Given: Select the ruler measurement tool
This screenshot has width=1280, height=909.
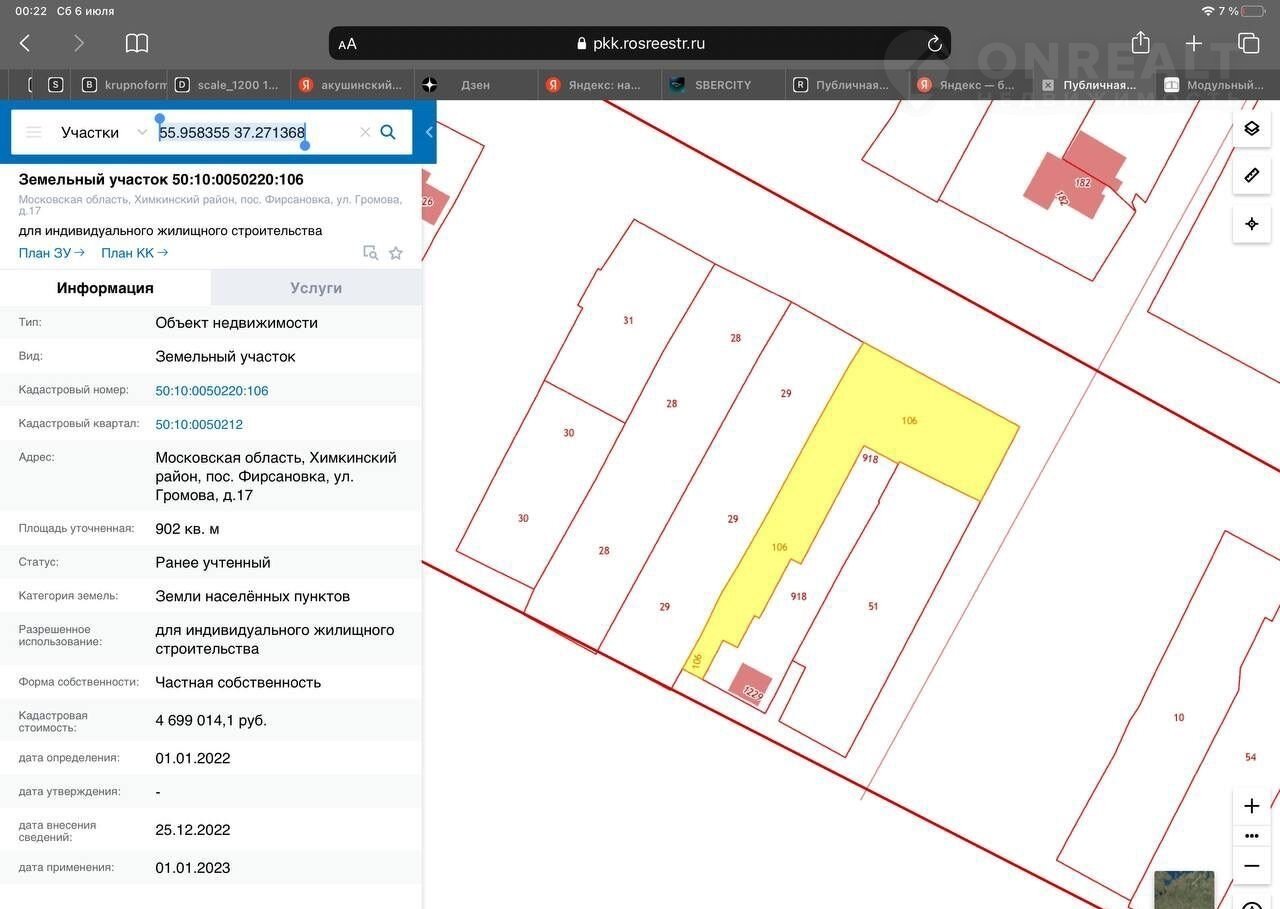Looking at the screenshot, I should (x=1251, y=176).
